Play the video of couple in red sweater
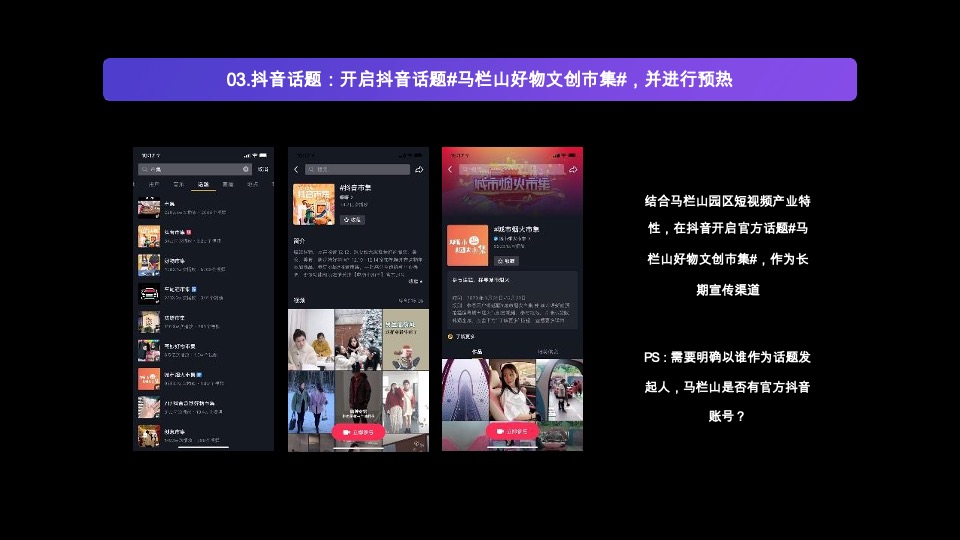The height and width of the screenshot is (540, 960). pos(405,402)
